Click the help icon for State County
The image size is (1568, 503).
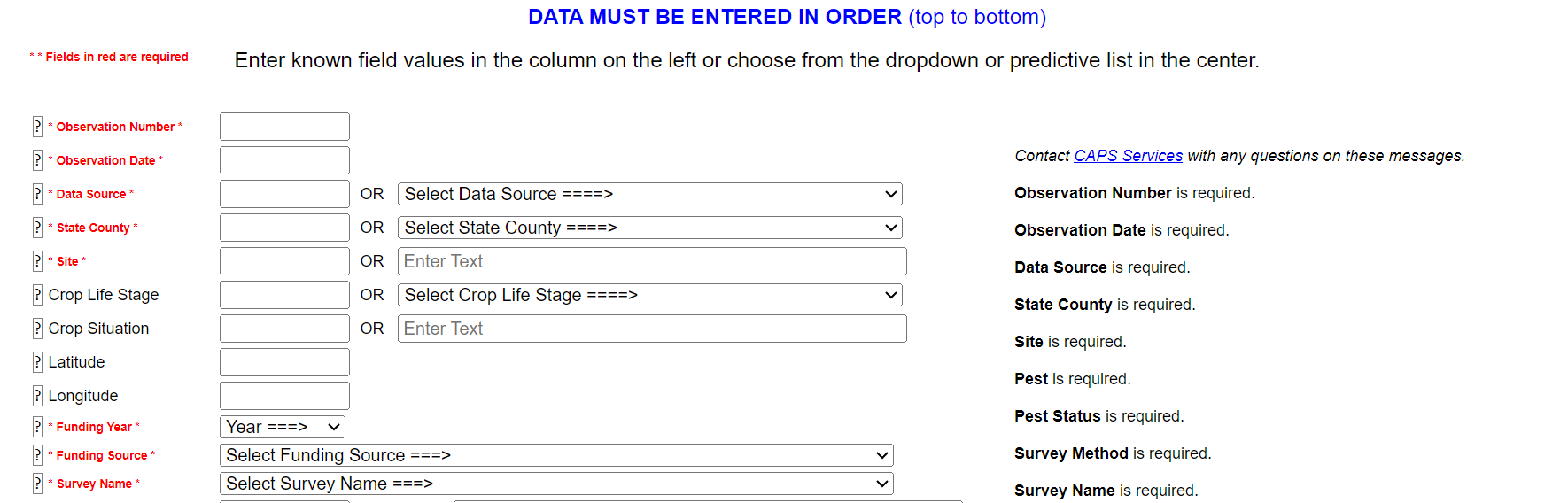37,228
